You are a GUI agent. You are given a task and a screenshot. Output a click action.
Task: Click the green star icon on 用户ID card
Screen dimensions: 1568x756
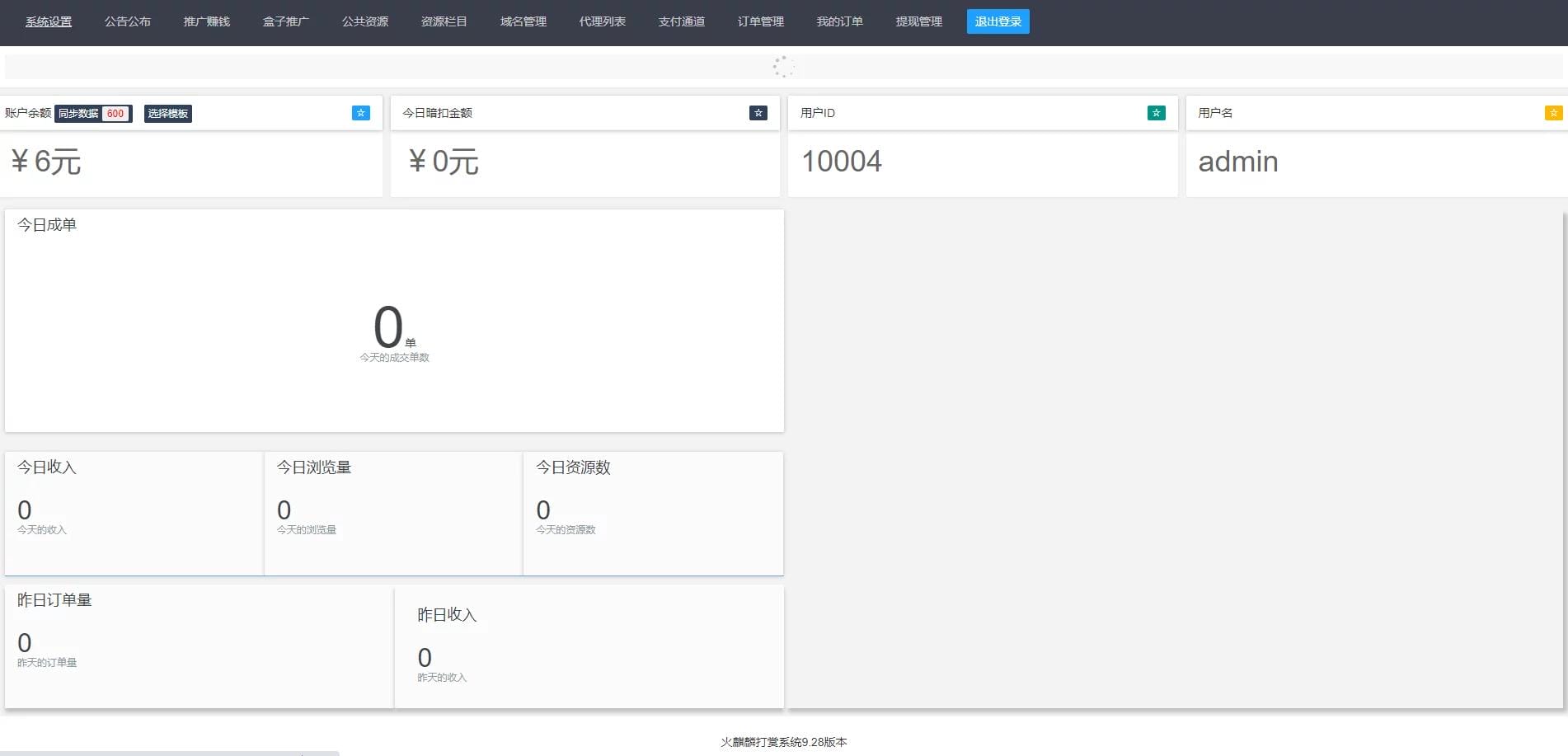pos(1157,113)
